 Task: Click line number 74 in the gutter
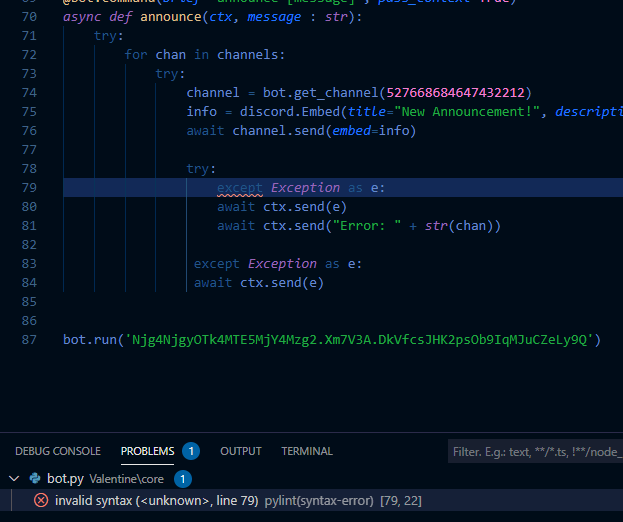pyautogui.click(x=29, y=93)
